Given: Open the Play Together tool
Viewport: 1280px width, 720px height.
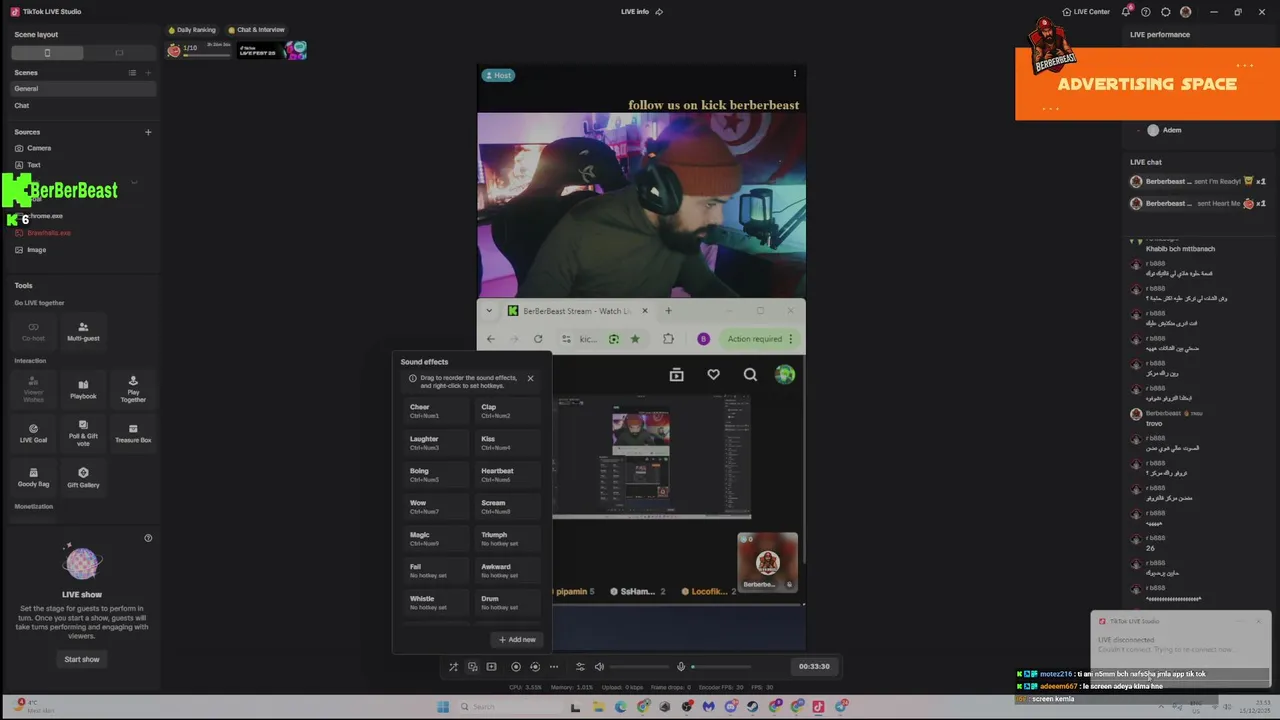Looking at the screenshot, I should pyautogui.click(x=133, y=389).
